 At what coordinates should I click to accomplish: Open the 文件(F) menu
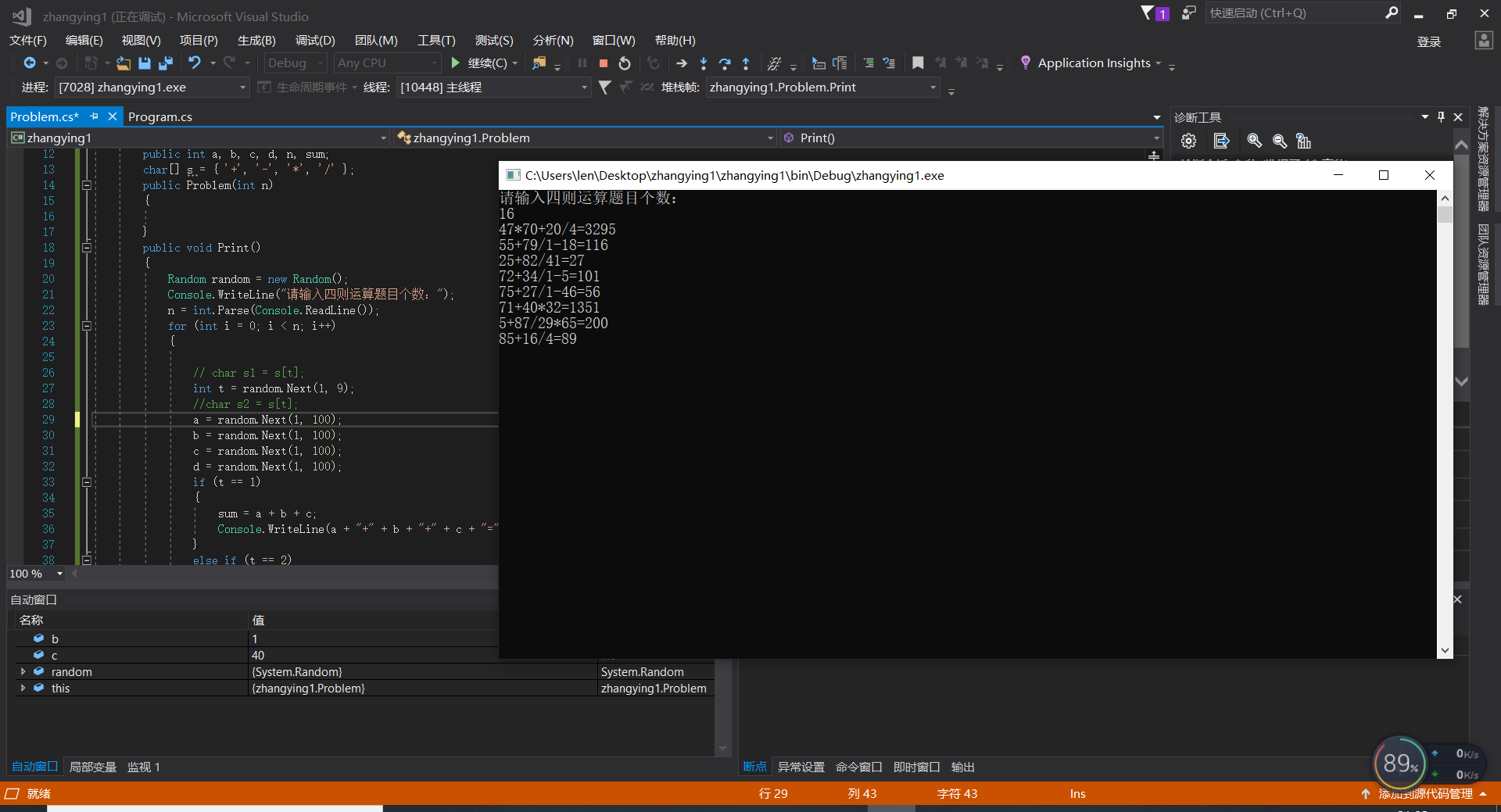pyautogui.click(x=28, y=41)
